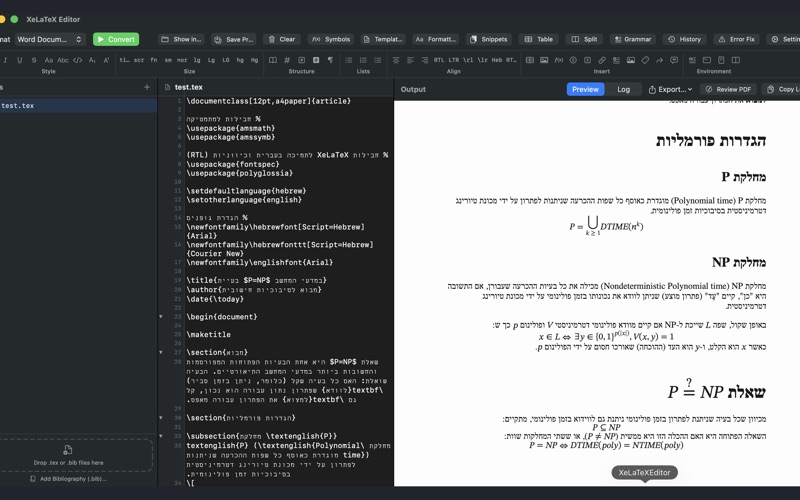Add new file with plus icon

pyautogui.click(x=147, y=87)
